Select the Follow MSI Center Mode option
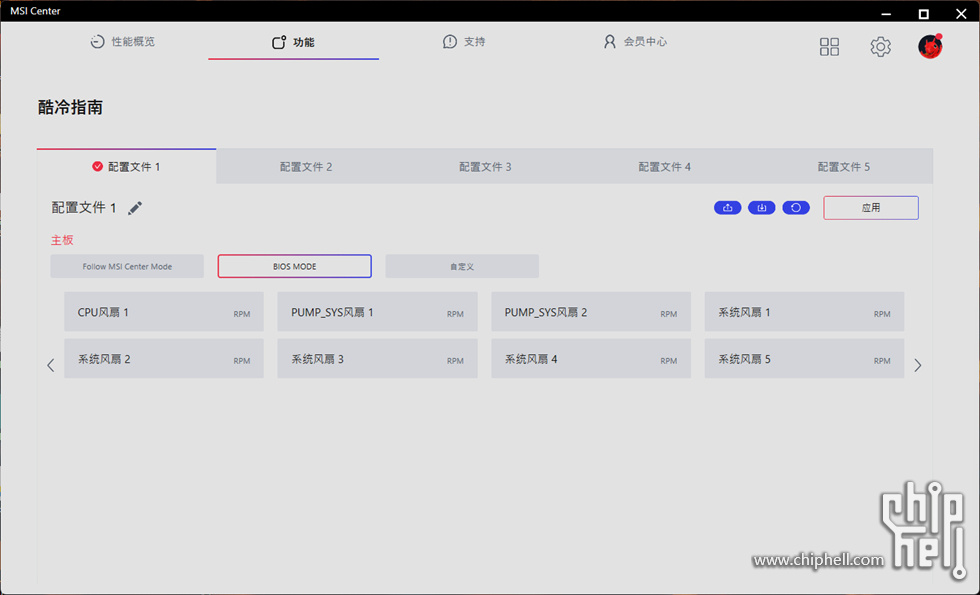Viewport: 980px width, 595px height. (127, 267)
